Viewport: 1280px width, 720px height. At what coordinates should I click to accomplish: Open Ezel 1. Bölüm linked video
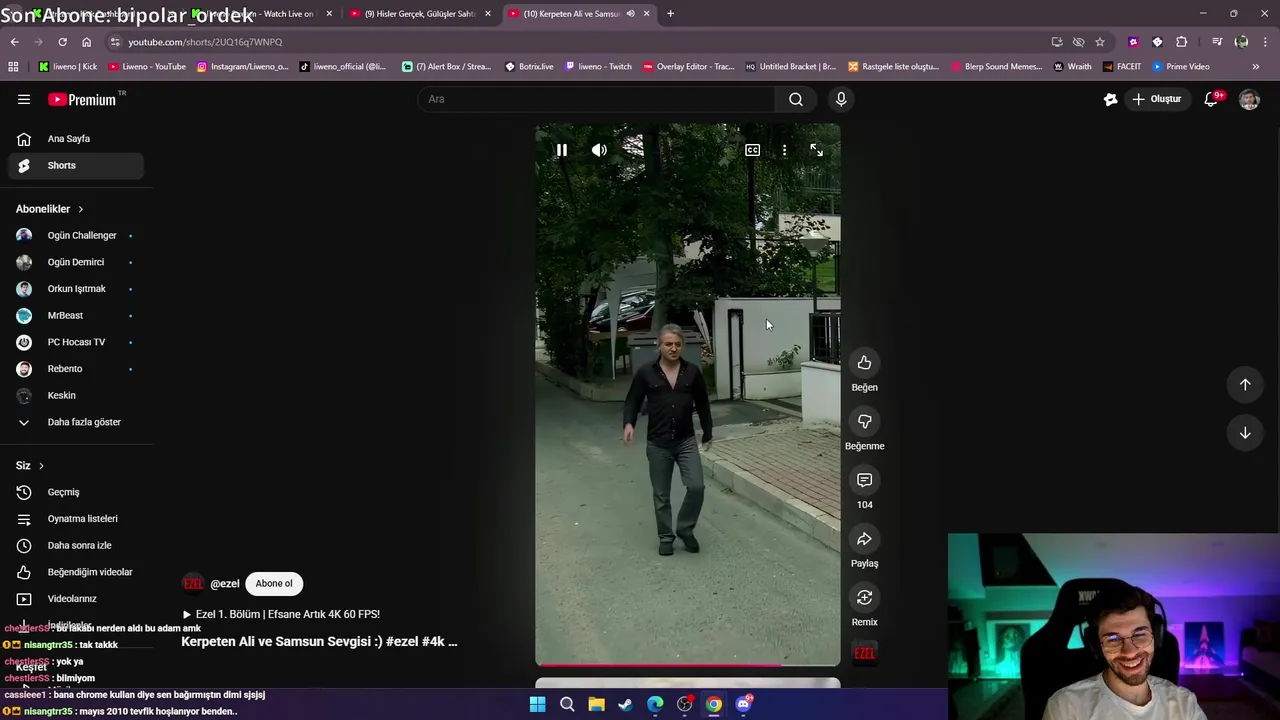[281, 614]
